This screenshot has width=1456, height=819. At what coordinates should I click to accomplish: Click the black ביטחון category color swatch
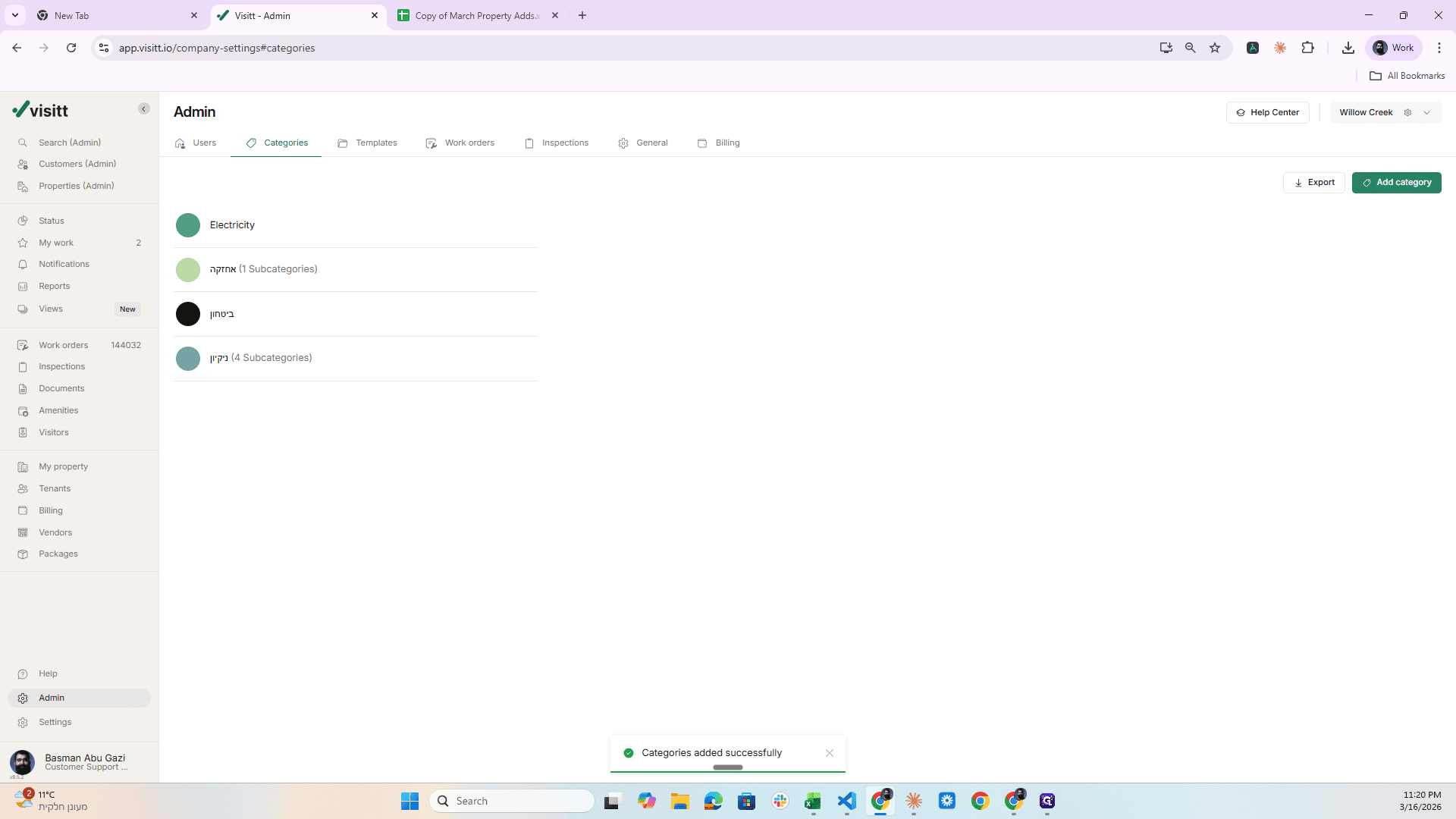click(x=188, y=314)
